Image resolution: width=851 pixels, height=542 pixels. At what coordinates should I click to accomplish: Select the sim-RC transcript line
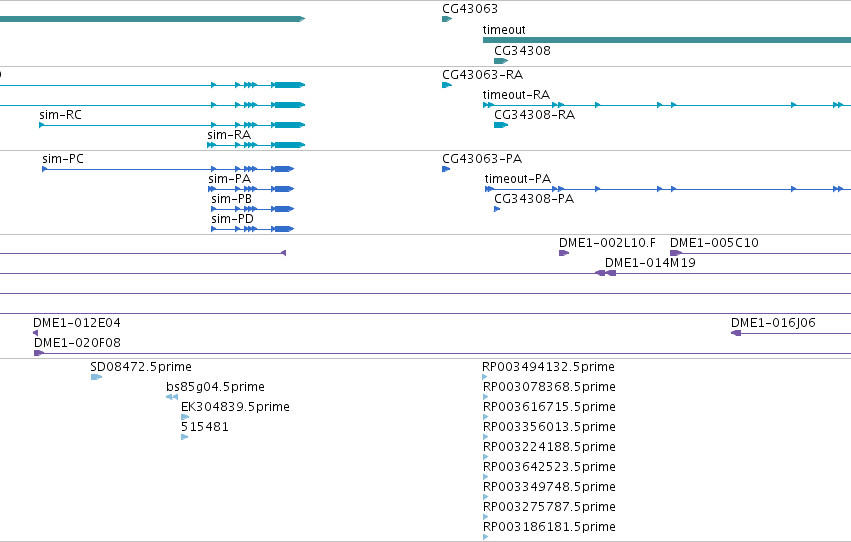point(172,125)
